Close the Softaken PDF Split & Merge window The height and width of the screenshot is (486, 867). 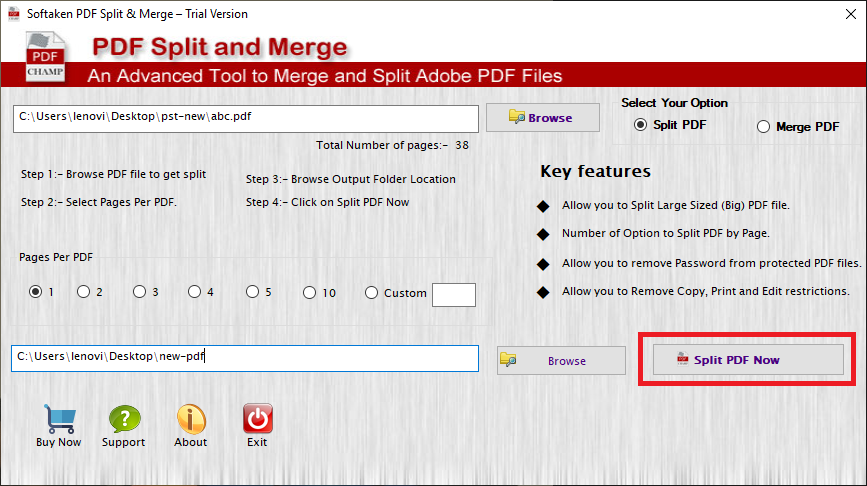click(x=851, y=14)
